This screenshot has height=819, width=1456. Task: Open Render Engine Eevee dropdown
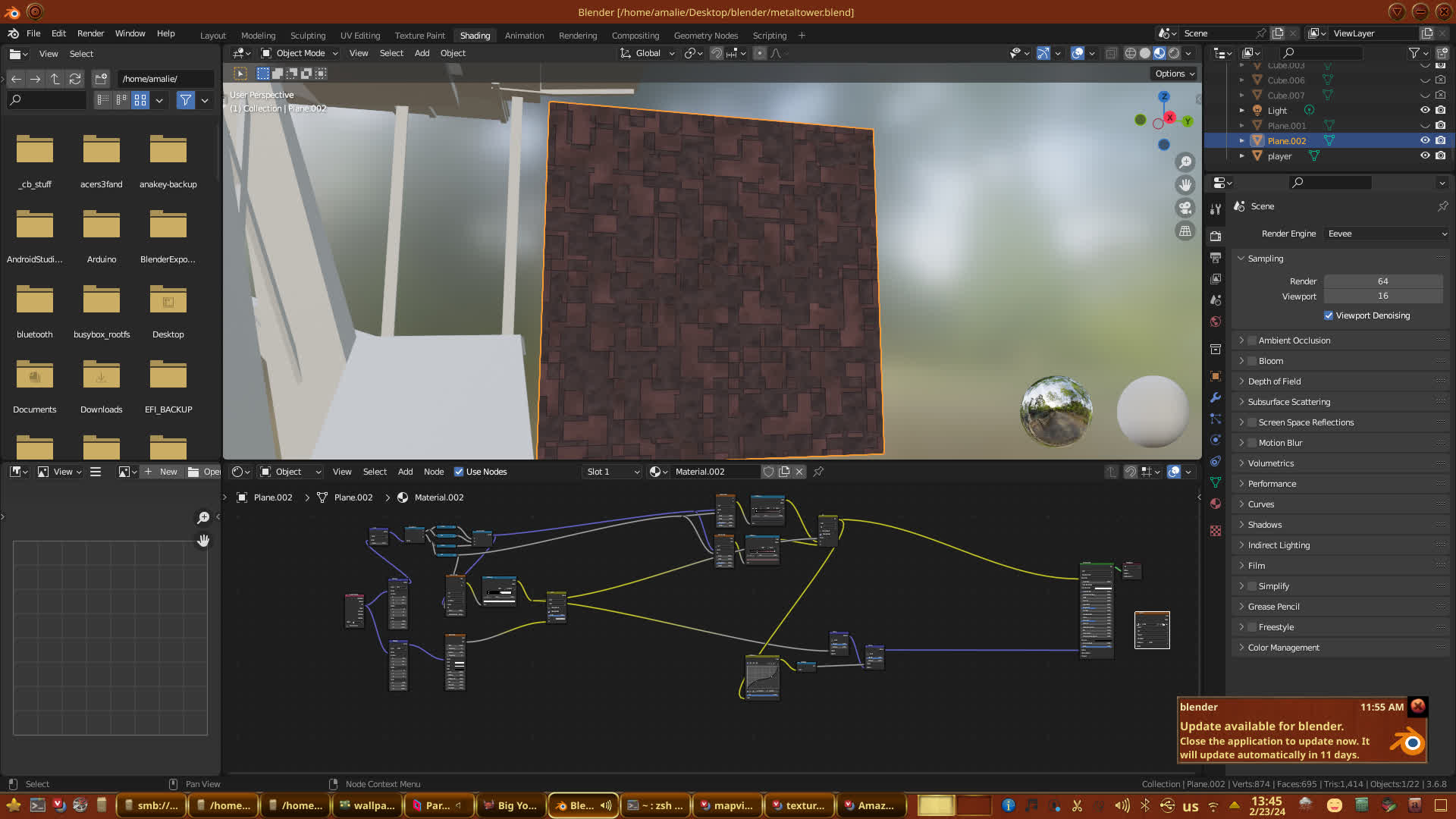[1386, 234]
